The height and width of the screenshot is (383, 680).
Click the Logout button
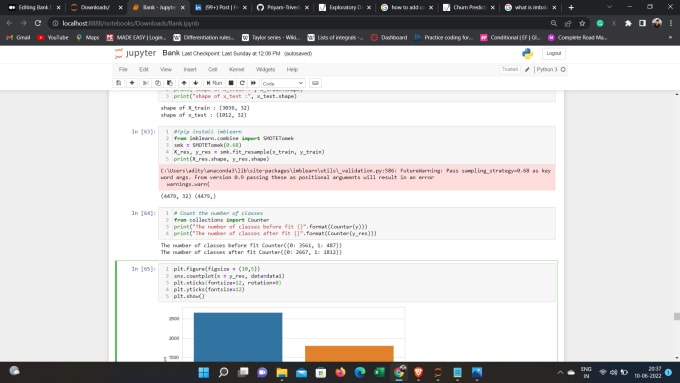(553, 53)
